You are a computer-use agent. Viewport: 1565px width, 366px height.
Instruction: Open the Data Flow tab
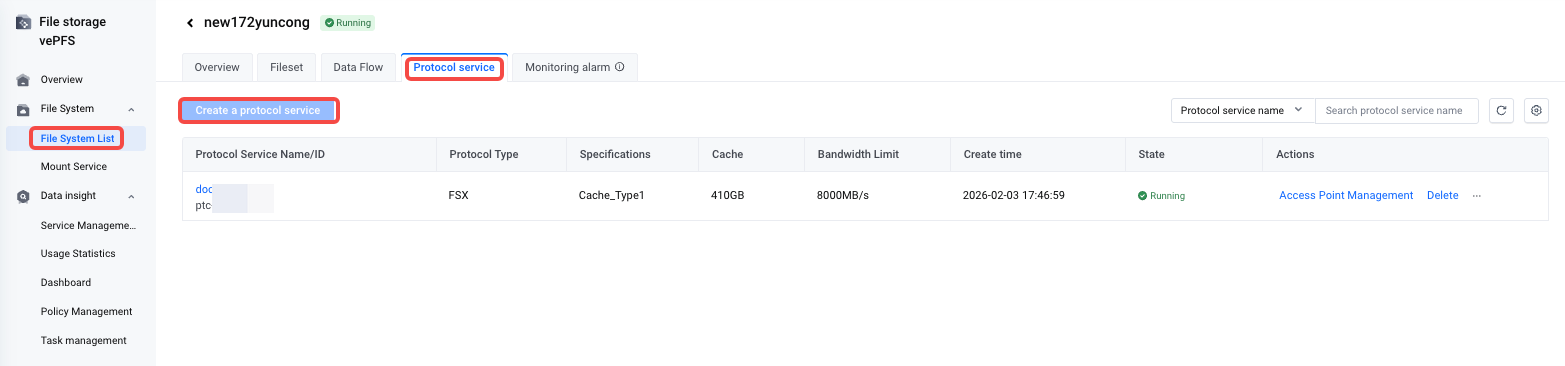tap(358, 67)
